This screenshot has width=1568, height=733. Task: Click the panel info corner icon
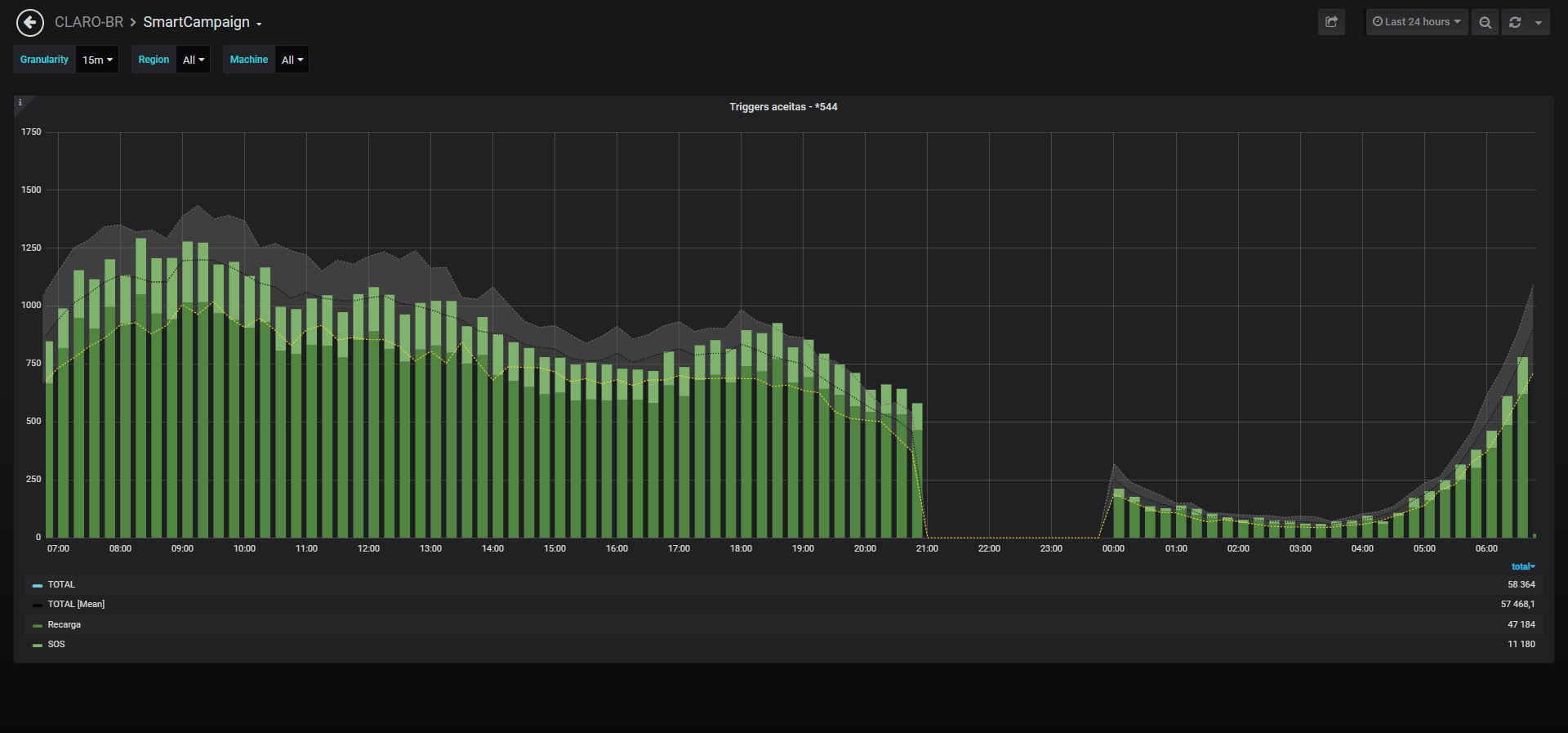click(20, 103)
